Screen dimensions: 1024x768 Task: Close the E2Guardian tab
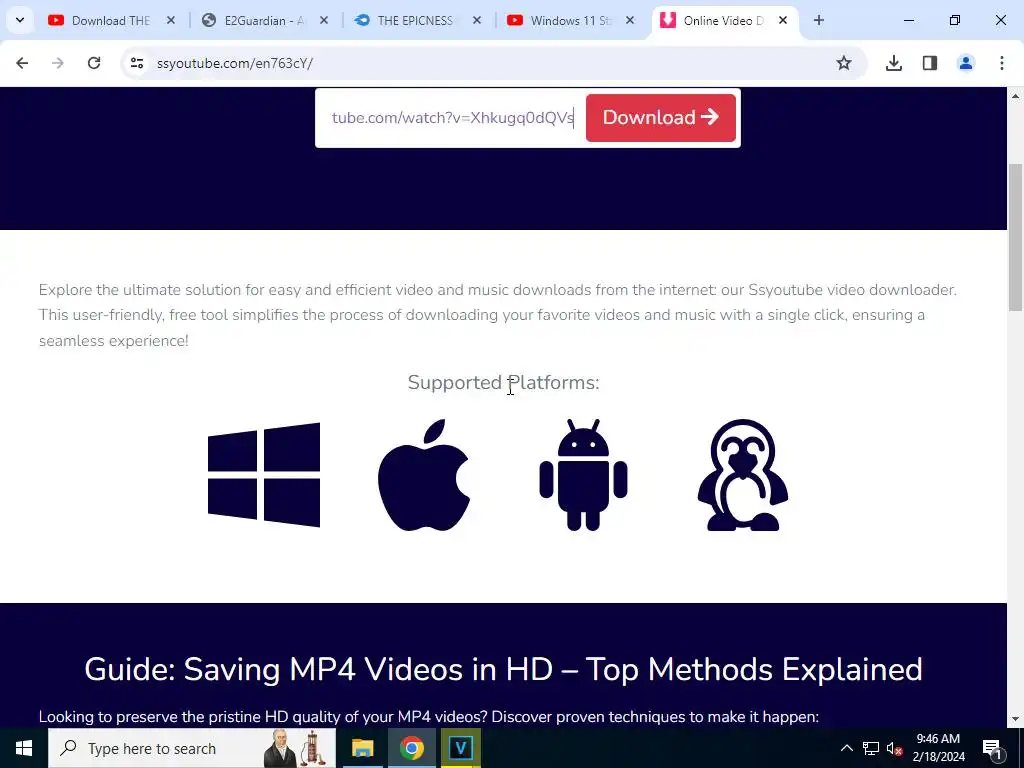pos(323,20)
